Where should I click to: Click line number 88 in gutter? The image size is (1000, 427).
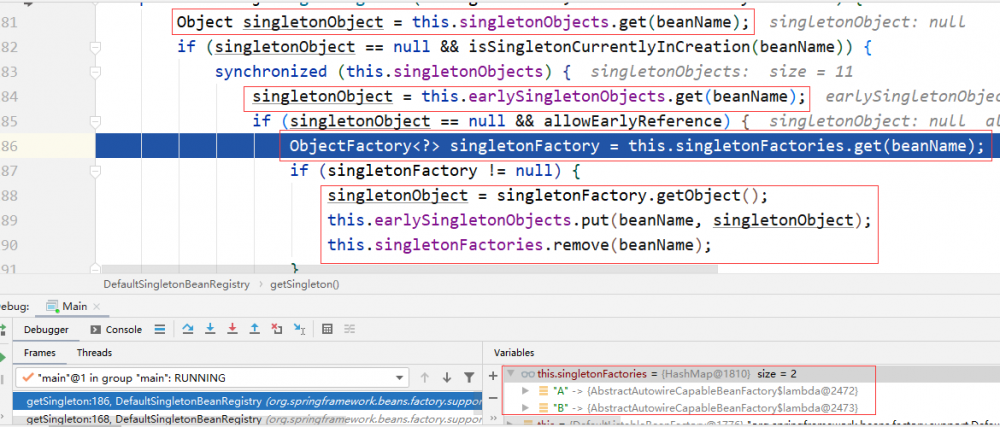coord(10,196)
